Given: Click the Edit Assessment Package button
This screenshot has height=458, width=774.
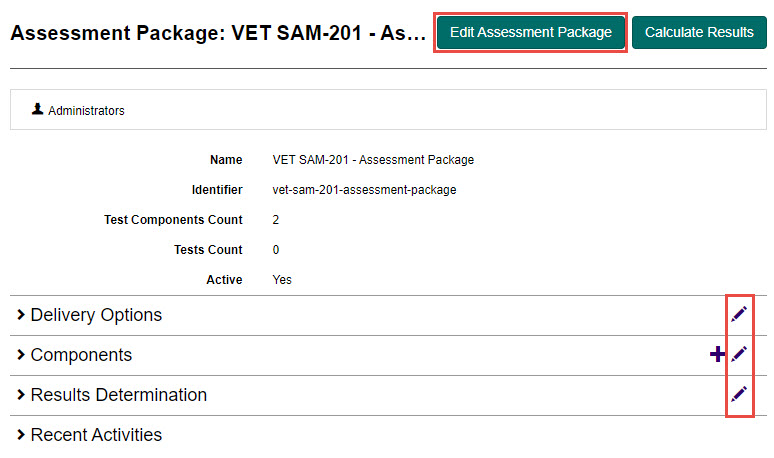Looking at the screenshot, I should (x=530, y=32).
